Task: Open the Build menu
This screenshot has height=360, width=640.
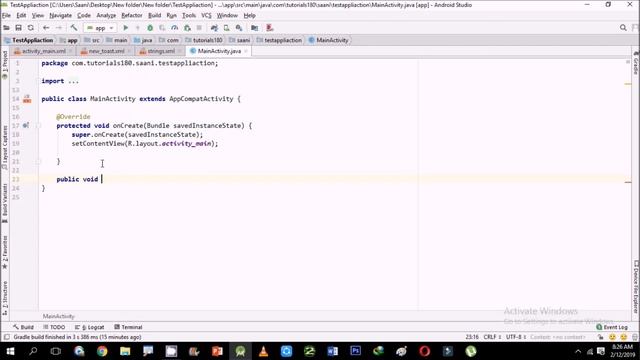Action: coord(154,16)
